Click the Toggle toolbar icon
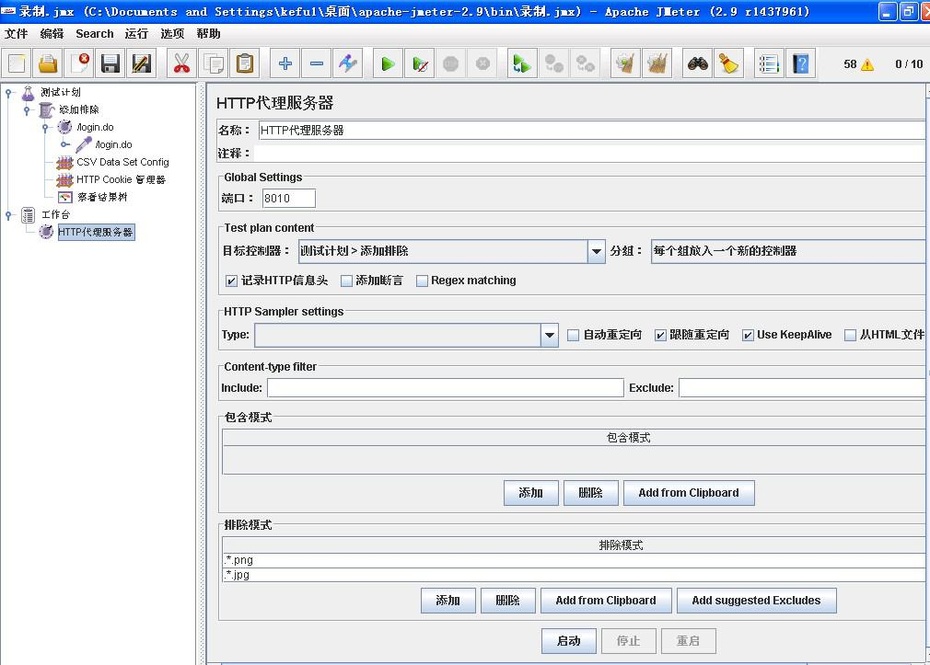The image size is (930, 665). (348, 63)
